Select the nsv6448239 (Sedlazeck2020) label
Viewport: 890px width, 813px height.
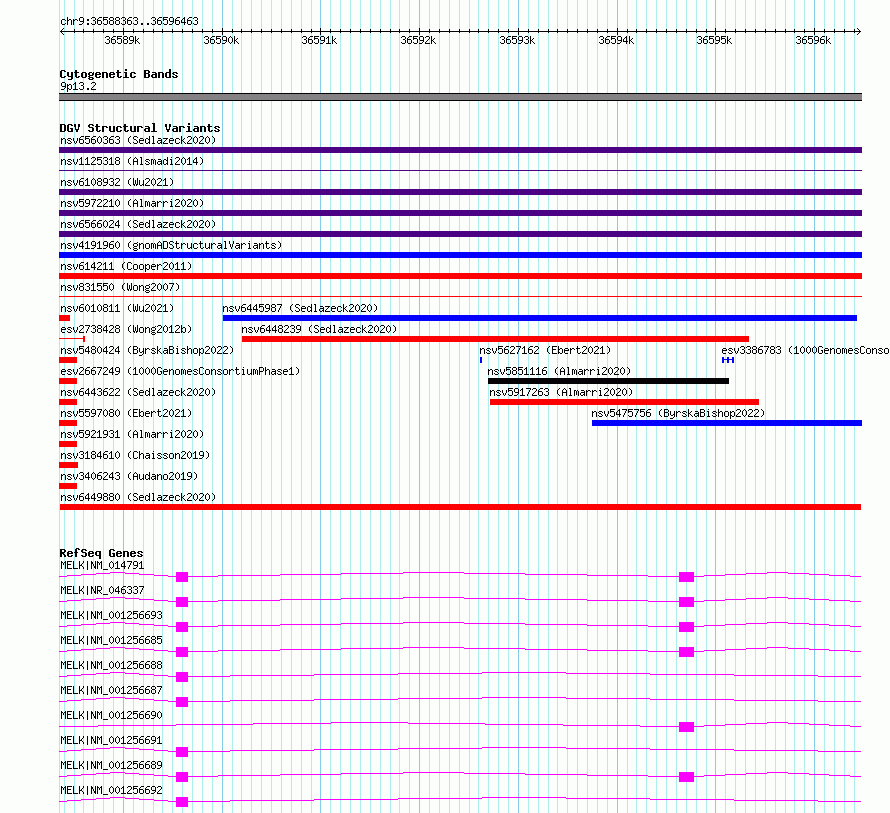click(x=319, y=329)
